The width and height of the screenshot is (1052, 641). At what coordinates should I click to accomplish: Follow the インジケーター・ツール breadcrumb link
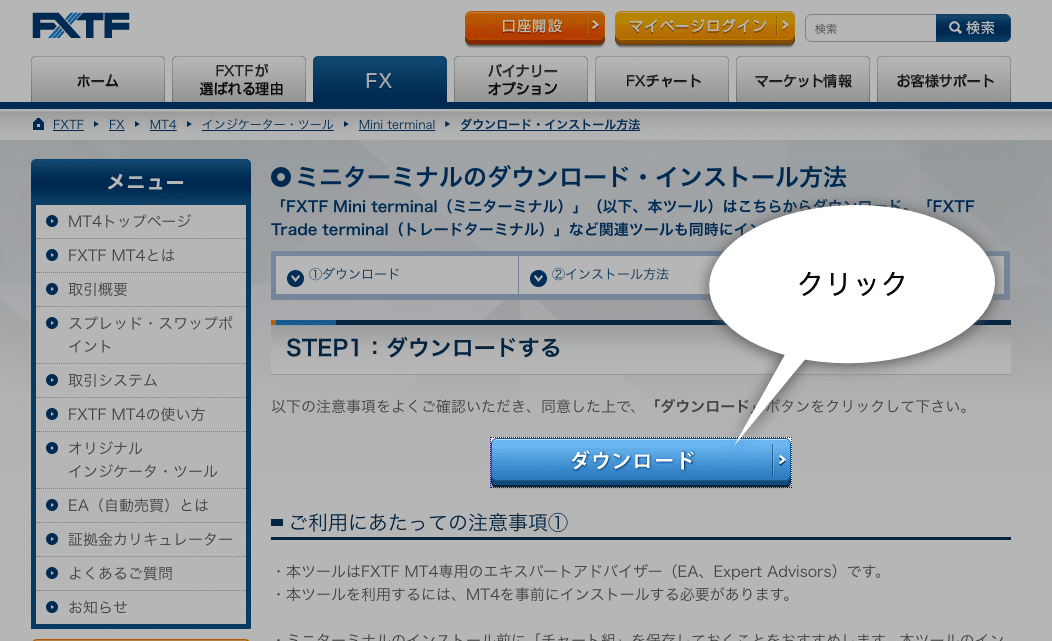click(x=268, y=125)
